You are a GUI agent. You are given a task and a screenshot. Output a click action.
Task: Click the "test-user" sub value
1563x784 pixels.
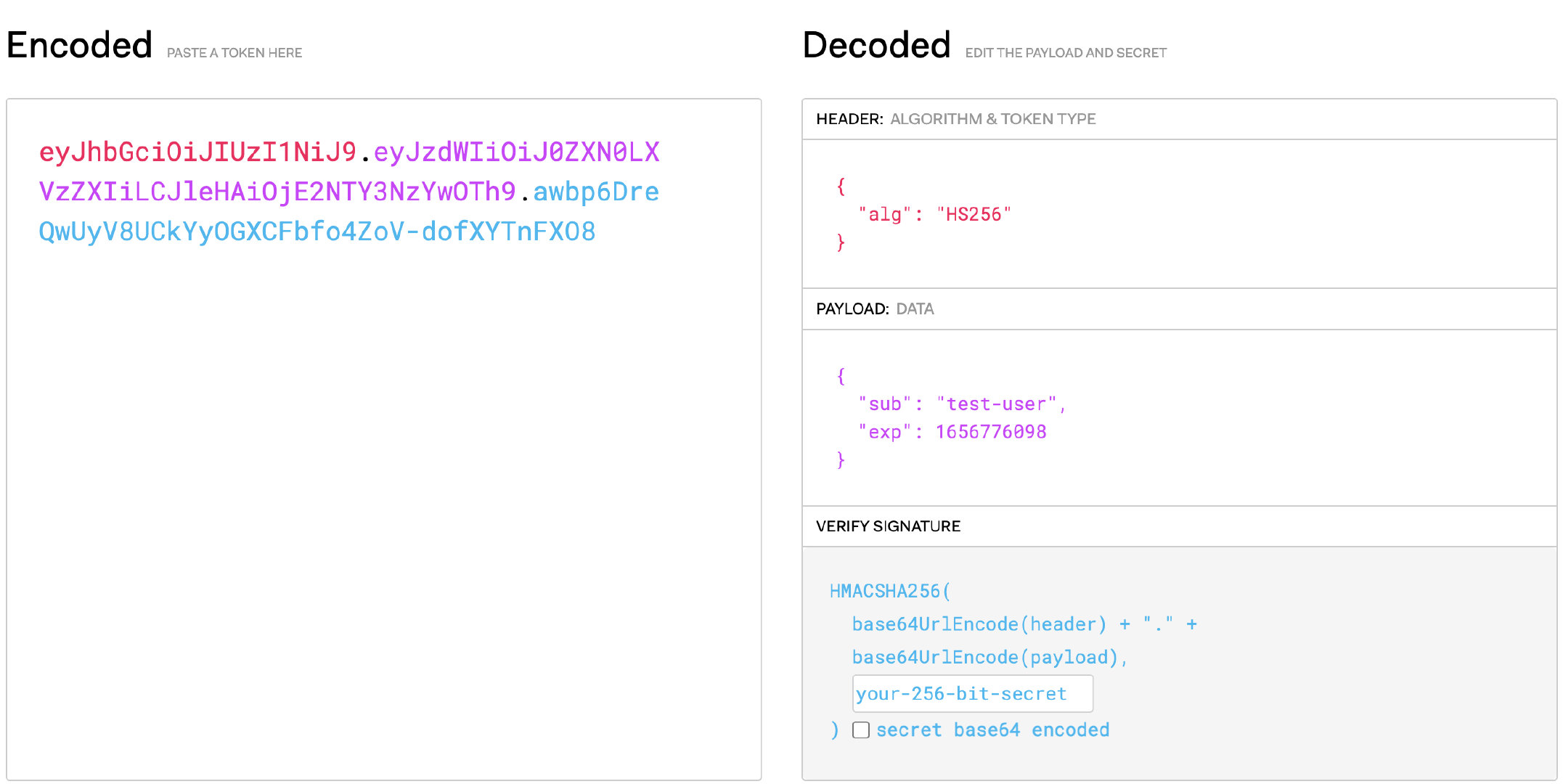click(x=996, y=404)
